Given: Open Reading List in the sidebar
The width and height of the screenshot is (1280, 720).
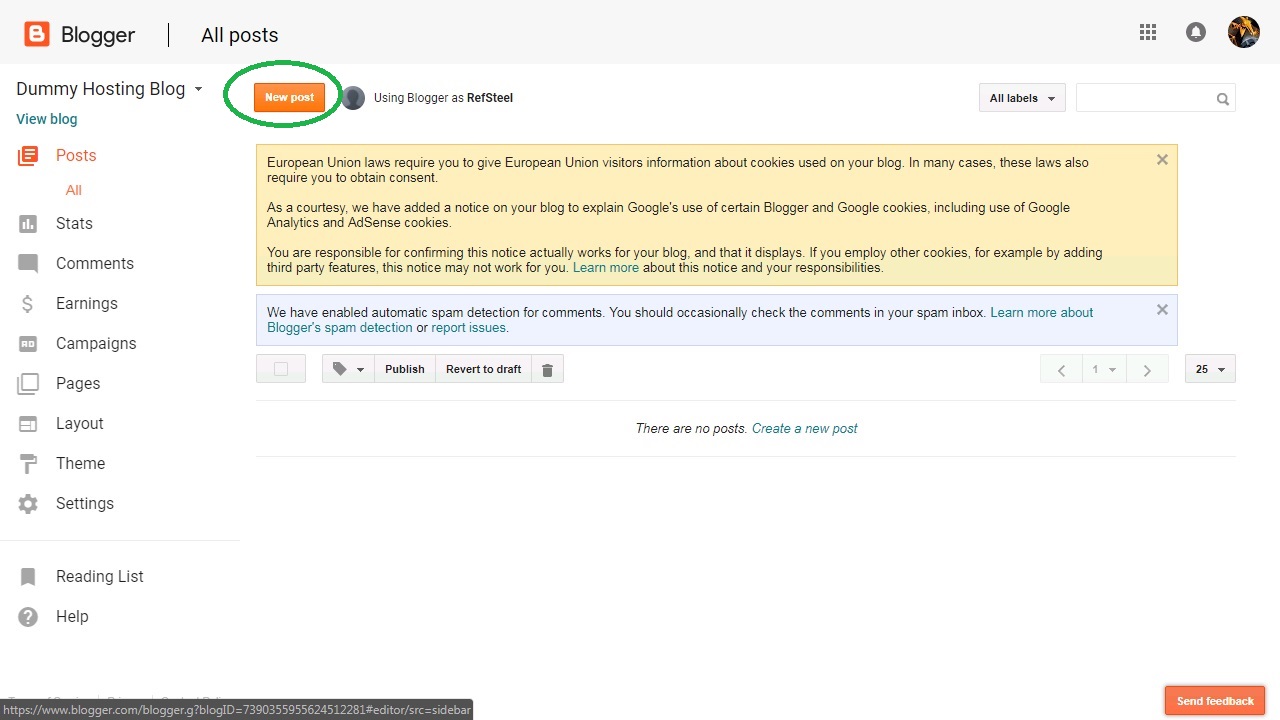Looking at the screenshot, I should tap(100, 577).
